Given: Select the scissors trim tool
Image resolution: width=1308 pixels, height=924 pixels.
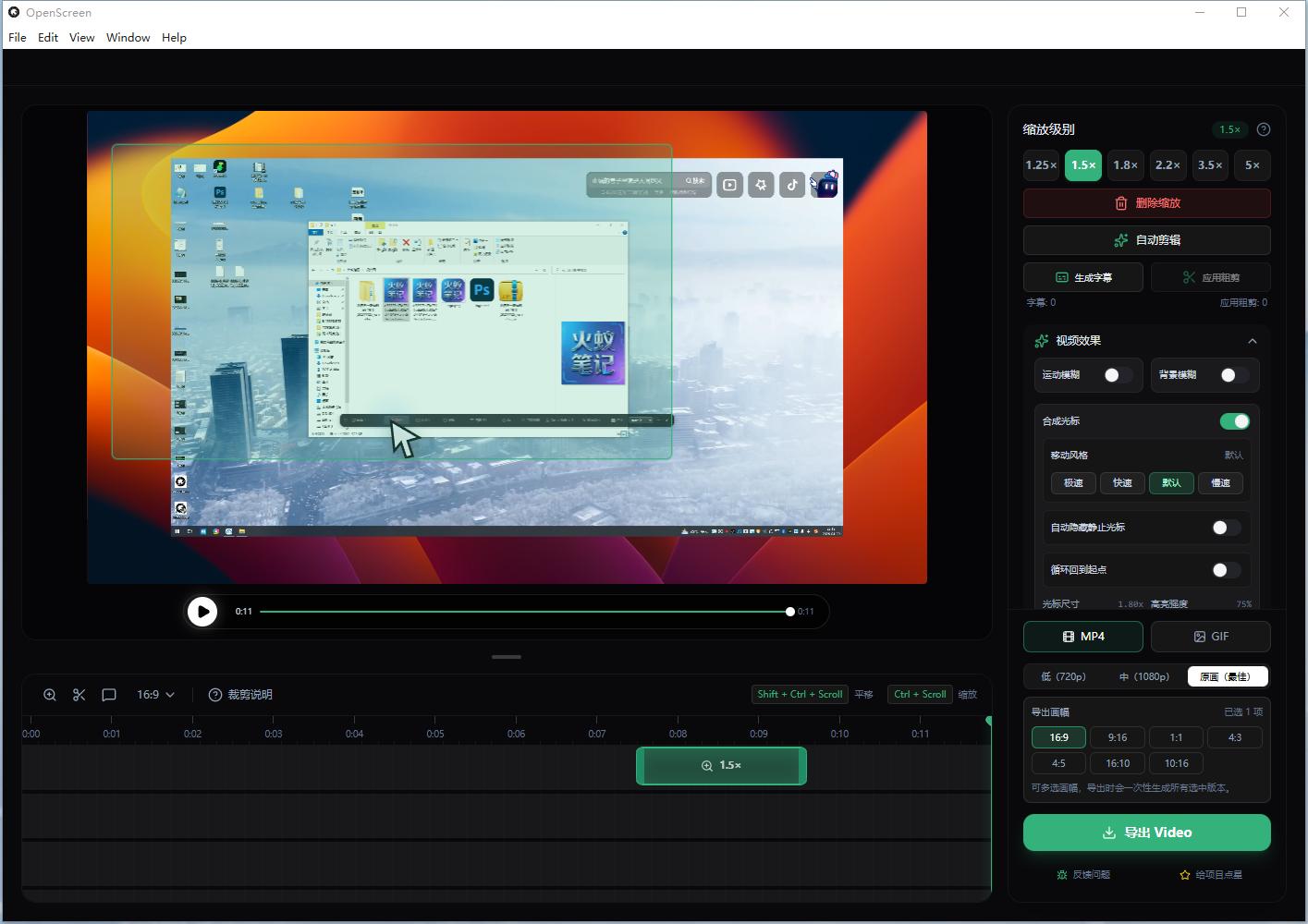Looking at the screenshot, I should (x=79, y=695).
